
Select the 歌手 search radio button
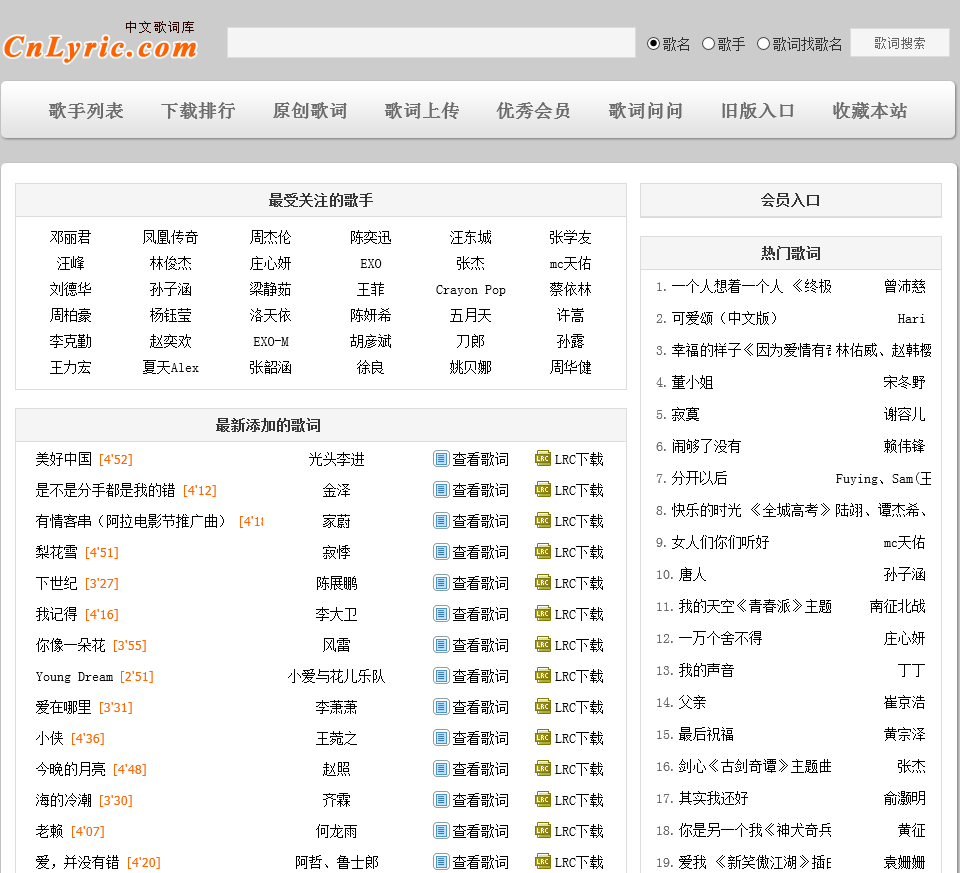(x=708, y=43)
